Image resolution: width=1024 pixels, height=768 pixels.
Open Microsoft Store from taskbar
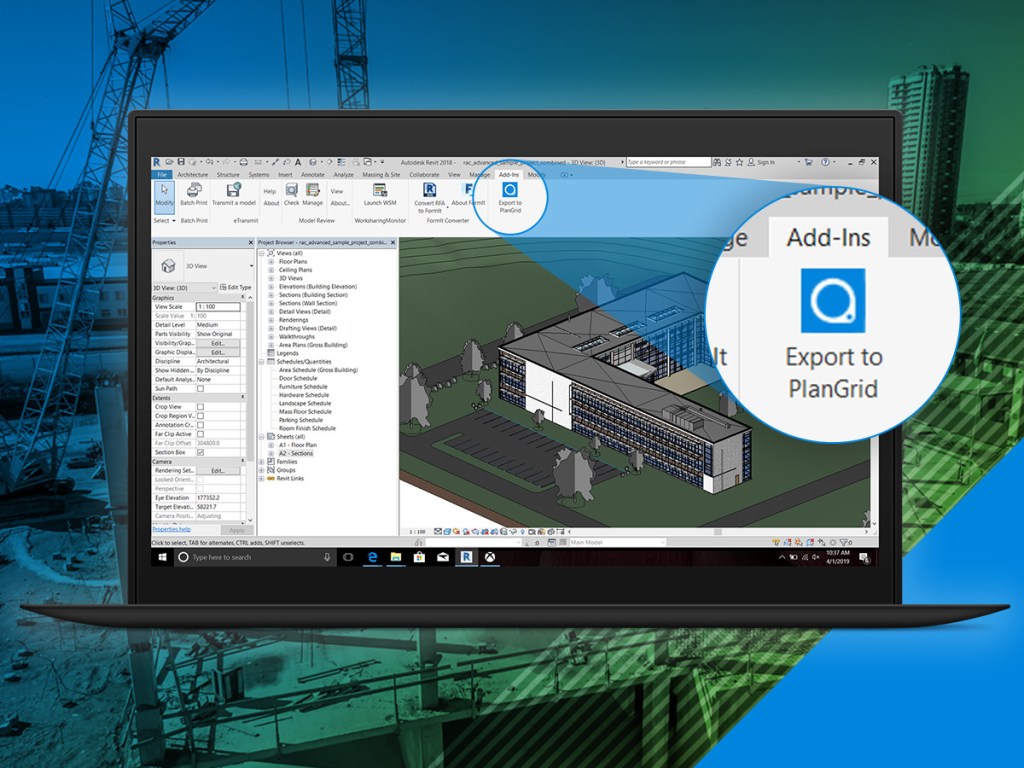[x=419, y=557]
